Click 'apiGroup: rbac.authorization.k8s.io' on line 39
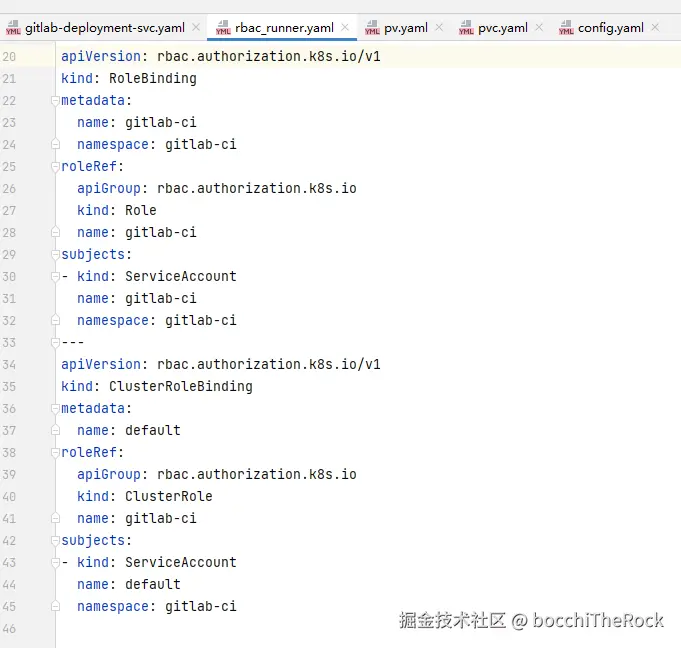 pos(217,475)
